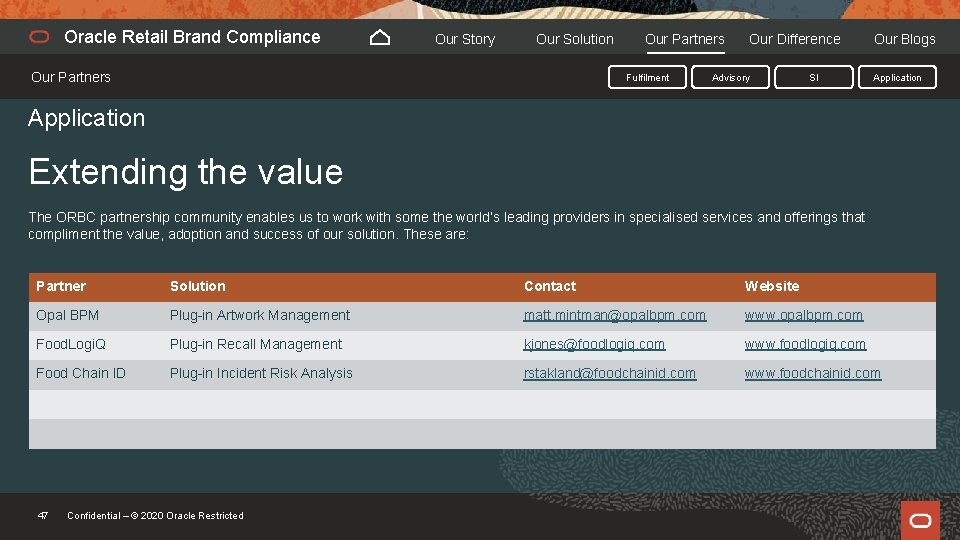Viewport: 960px width, 540px height.
Task: Click the red Oracle logo square in footer
Action: [x=920, y=520]
